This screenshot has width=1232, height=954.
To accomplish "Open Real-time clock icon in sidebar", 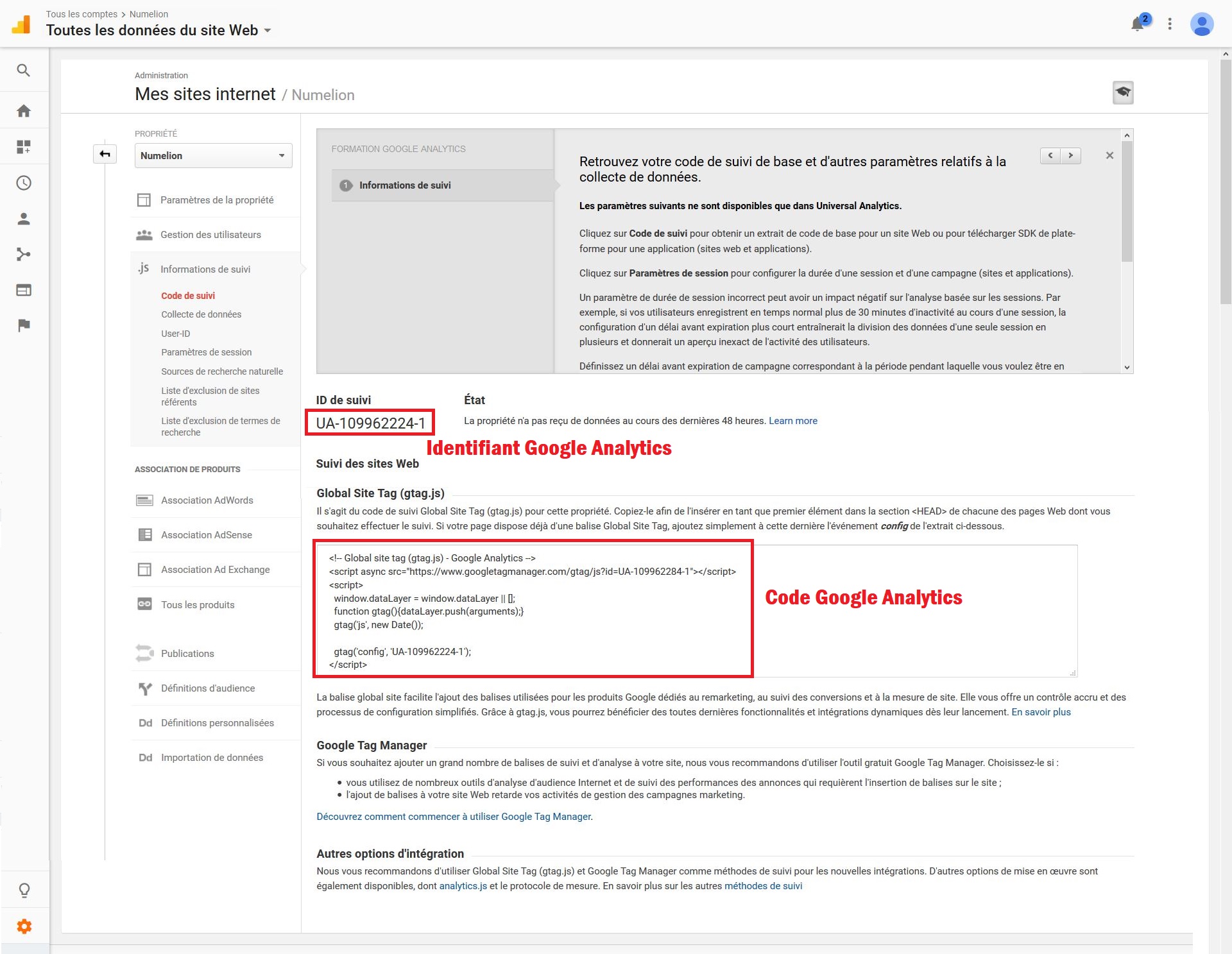I will (24, 183).
